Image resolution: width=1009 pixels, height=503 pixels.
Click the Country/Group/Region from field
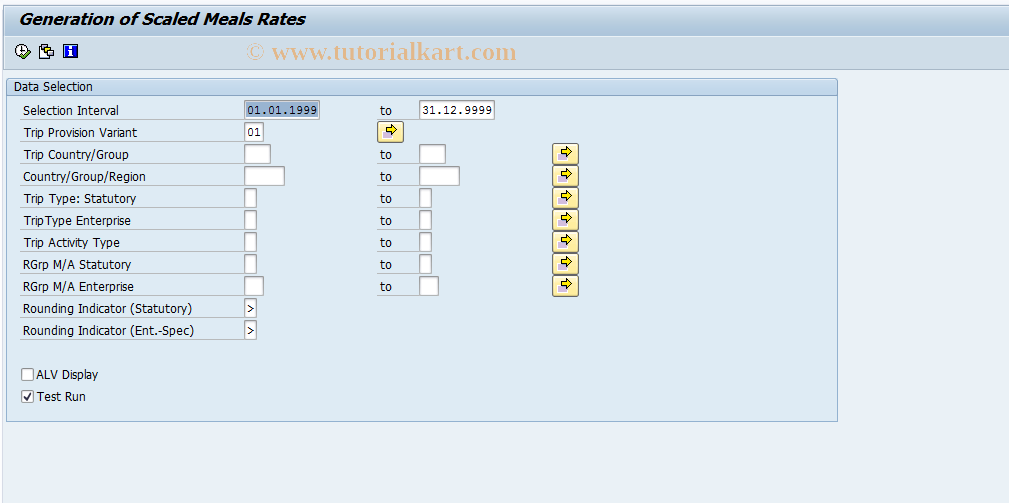[264, 176]
